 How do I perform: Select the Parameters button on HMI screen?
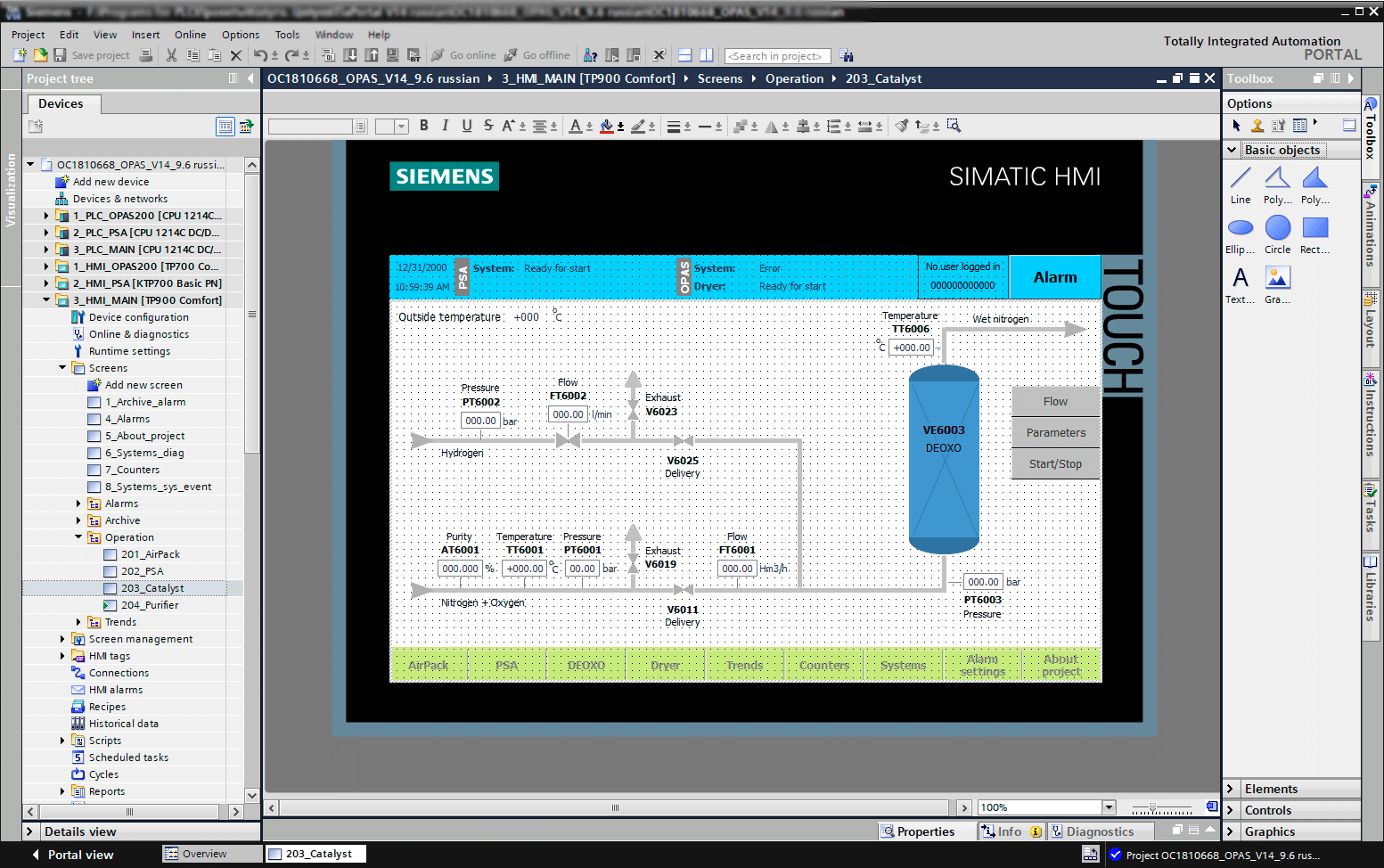pos(1055,433)
